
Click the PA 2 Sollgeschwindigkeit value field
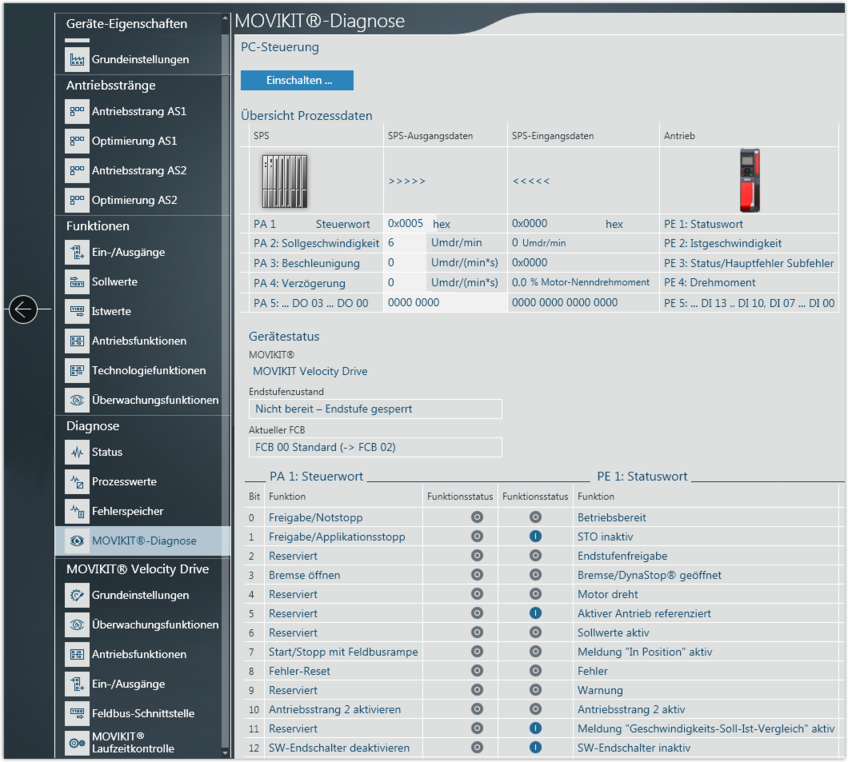point(405,243)
